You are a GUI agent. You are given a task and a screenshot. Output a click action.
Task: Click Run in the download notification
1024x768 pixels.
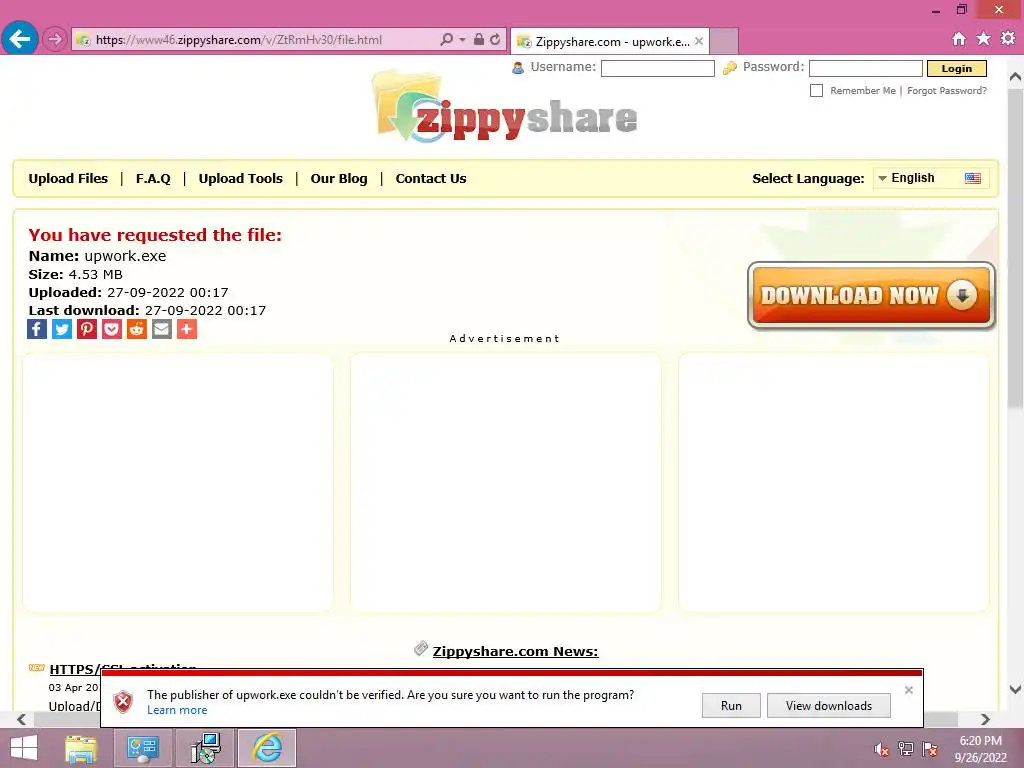[731, 705]
